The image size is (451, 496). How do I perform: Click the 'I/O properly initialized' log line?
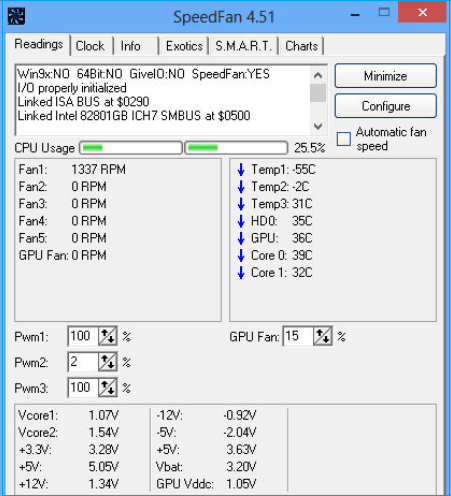coord(72,88)
